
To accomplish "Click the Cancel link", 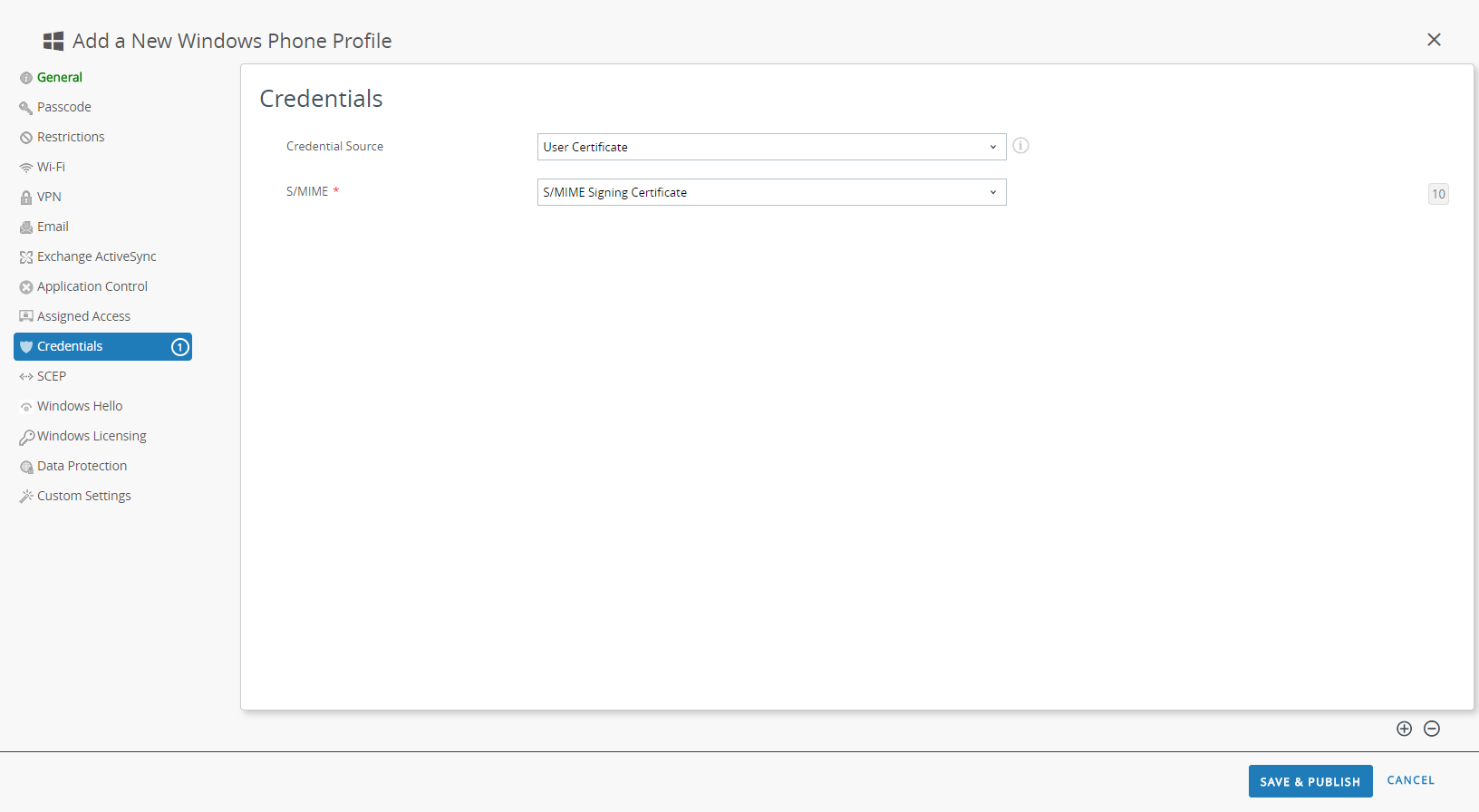I will point(1410,780).
